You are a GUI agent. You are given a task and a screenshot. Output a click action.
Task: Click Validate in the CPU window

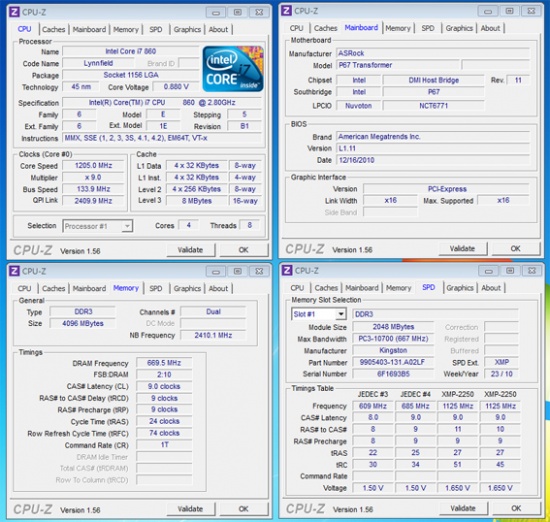[x=190, y=250]
